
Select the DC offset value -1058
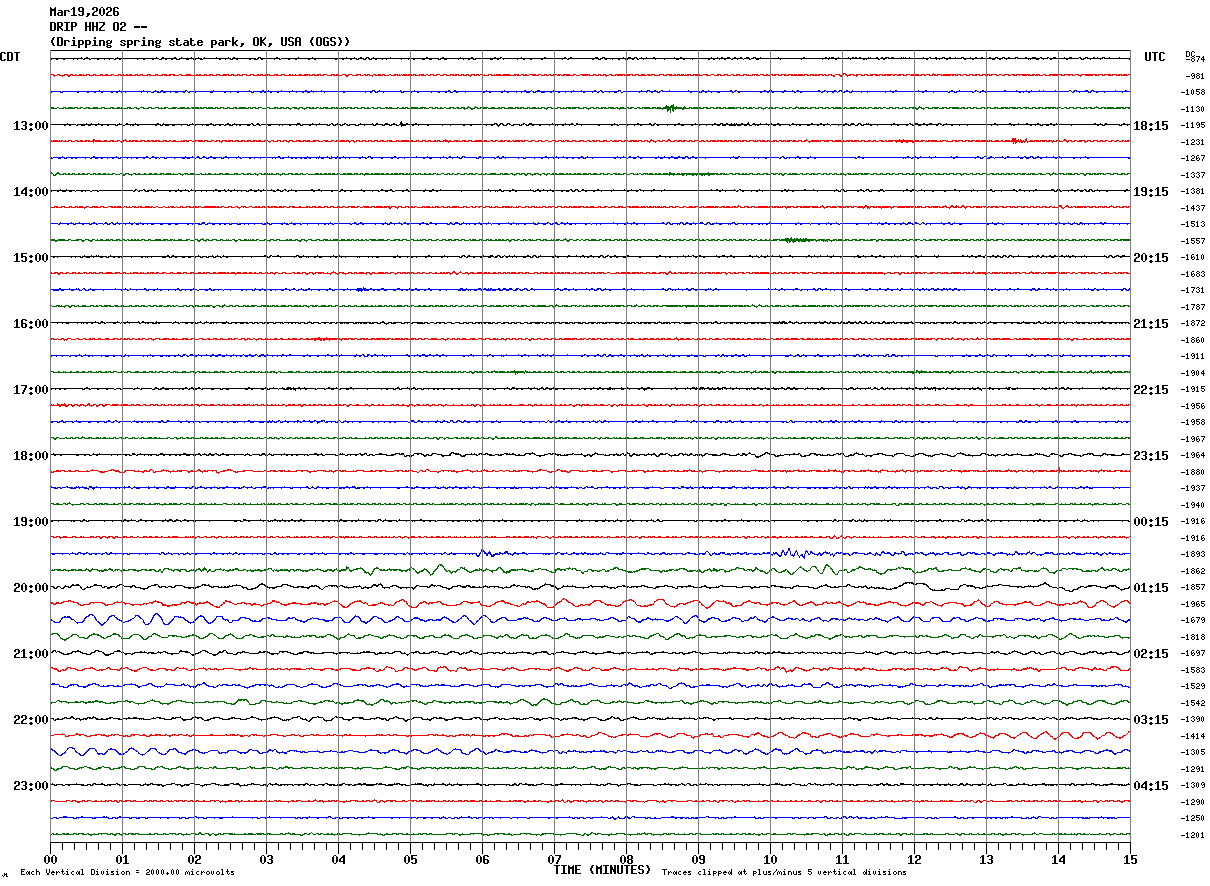[x=1194, y=92]
